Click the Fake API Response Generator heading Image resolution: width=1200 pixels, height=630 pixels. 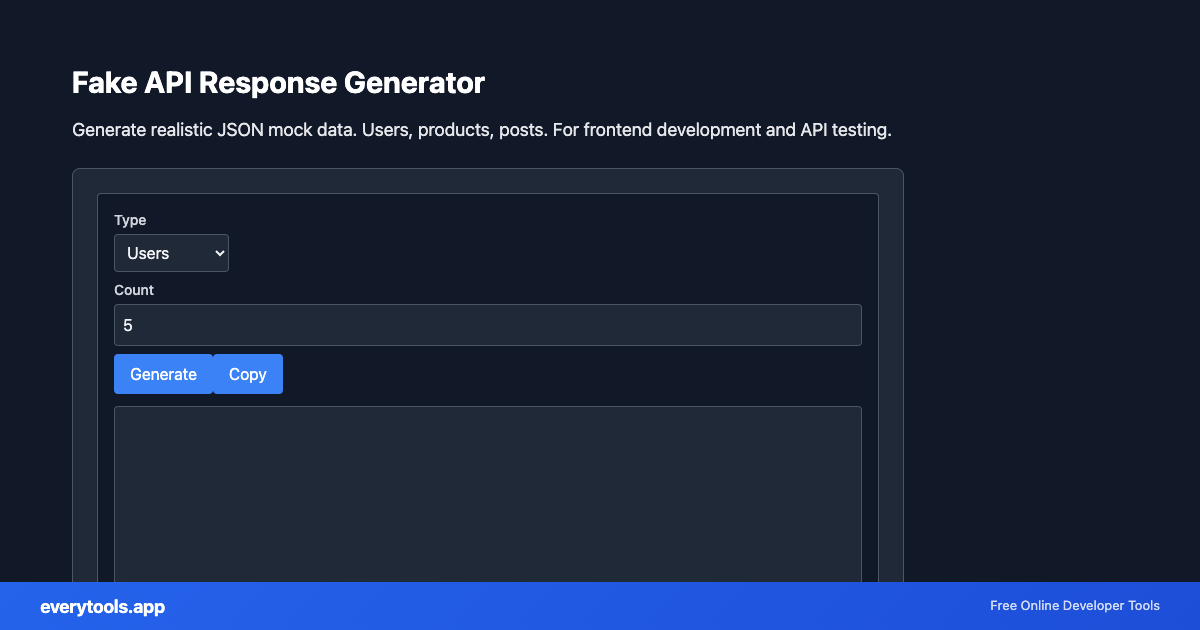pyautogui.click(x=278, y=82)
